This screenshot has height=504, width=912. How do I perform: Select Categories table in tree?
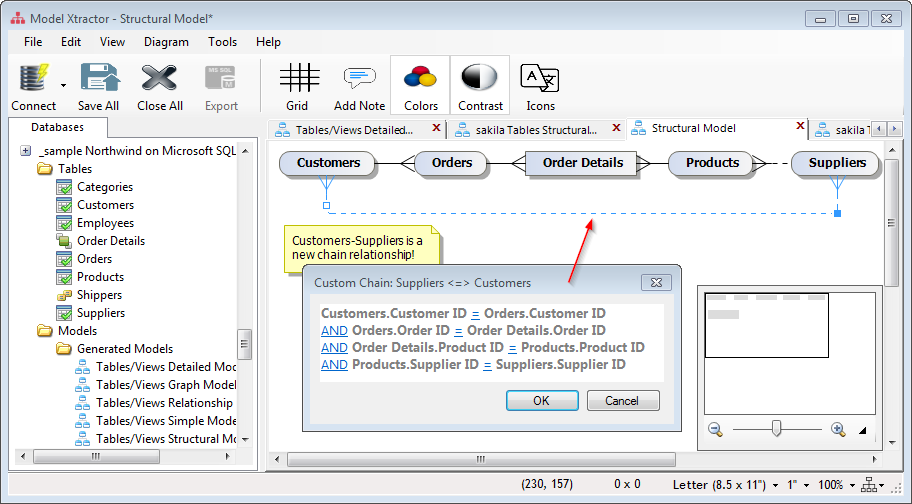point(105,187)
